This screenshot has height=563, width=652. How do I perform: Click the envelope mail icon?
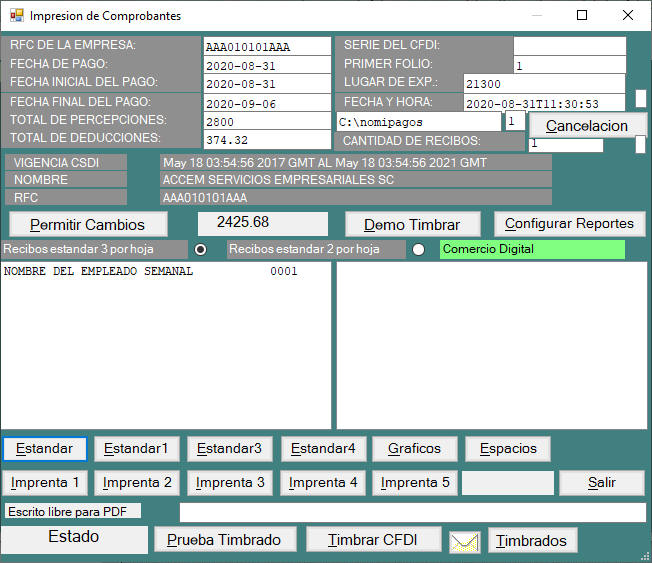click(x=465, y=541)
